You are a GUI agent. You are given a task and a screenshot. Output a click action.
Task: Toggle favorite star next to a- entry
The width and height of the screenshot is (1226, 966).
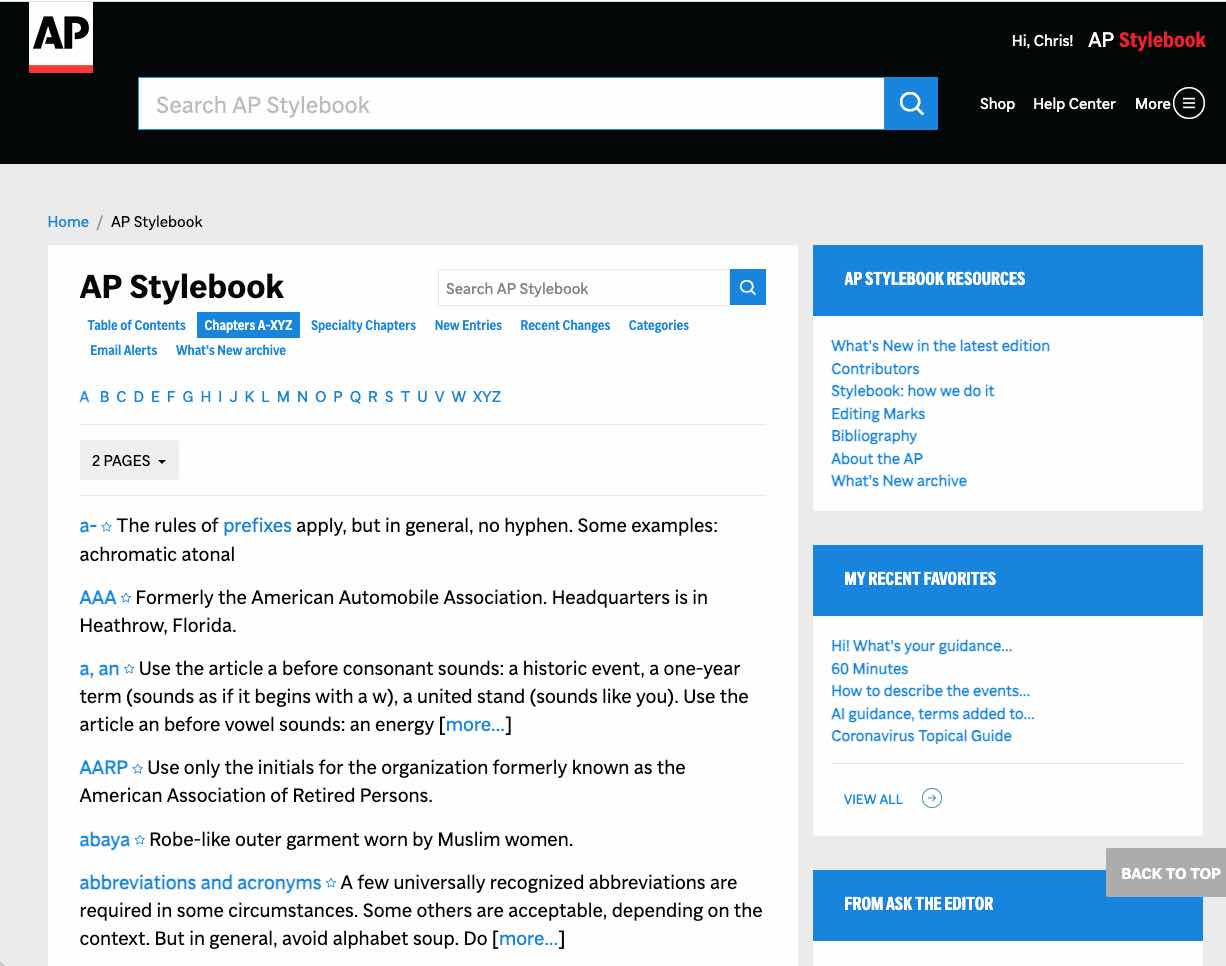point(107,526)
